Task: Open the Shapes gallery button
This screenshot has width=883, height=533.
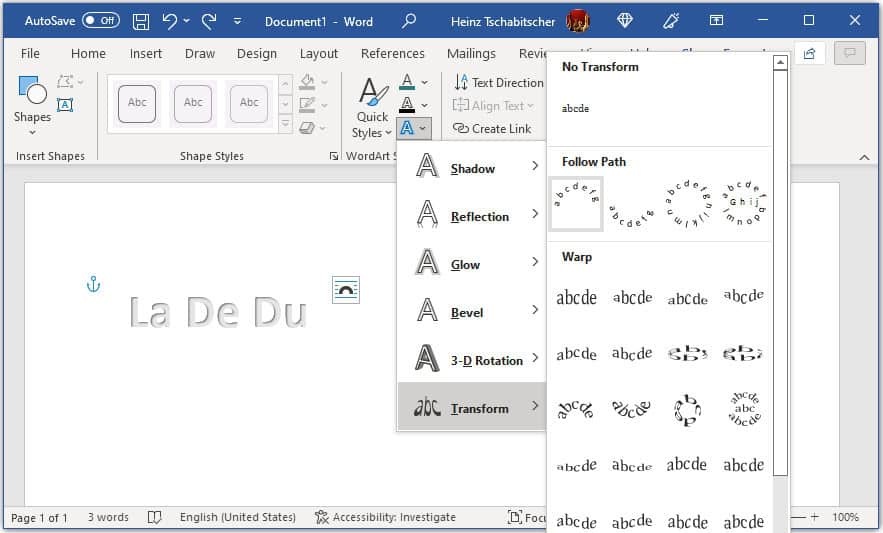Action: point(32,105)
